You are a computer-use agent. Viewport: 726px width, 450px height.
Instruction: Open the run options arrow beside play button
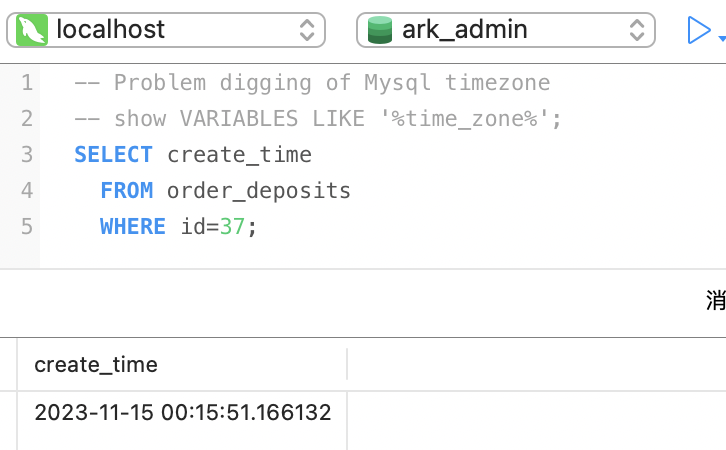[721, 37]
